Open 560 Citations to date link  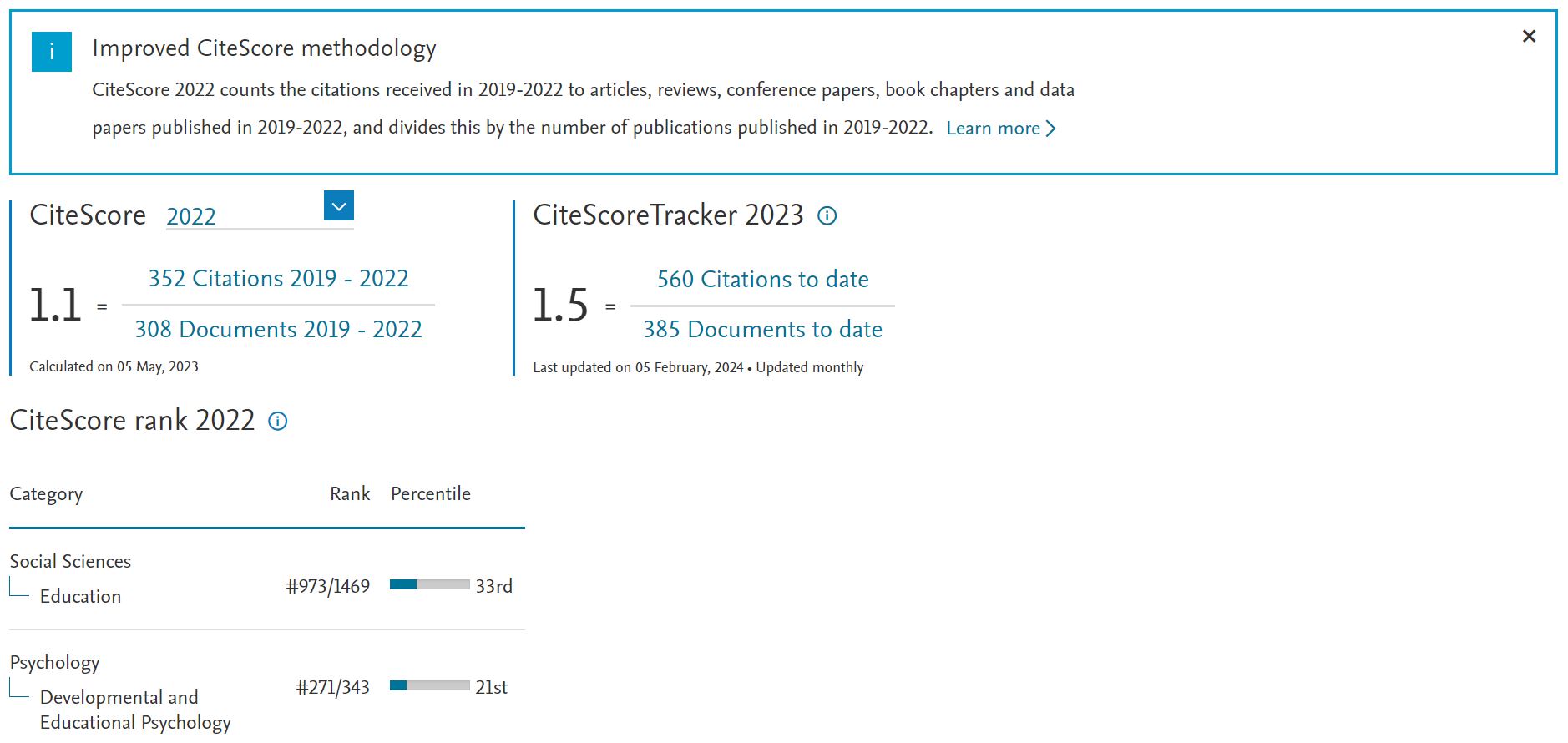click(x=763, y=279)
